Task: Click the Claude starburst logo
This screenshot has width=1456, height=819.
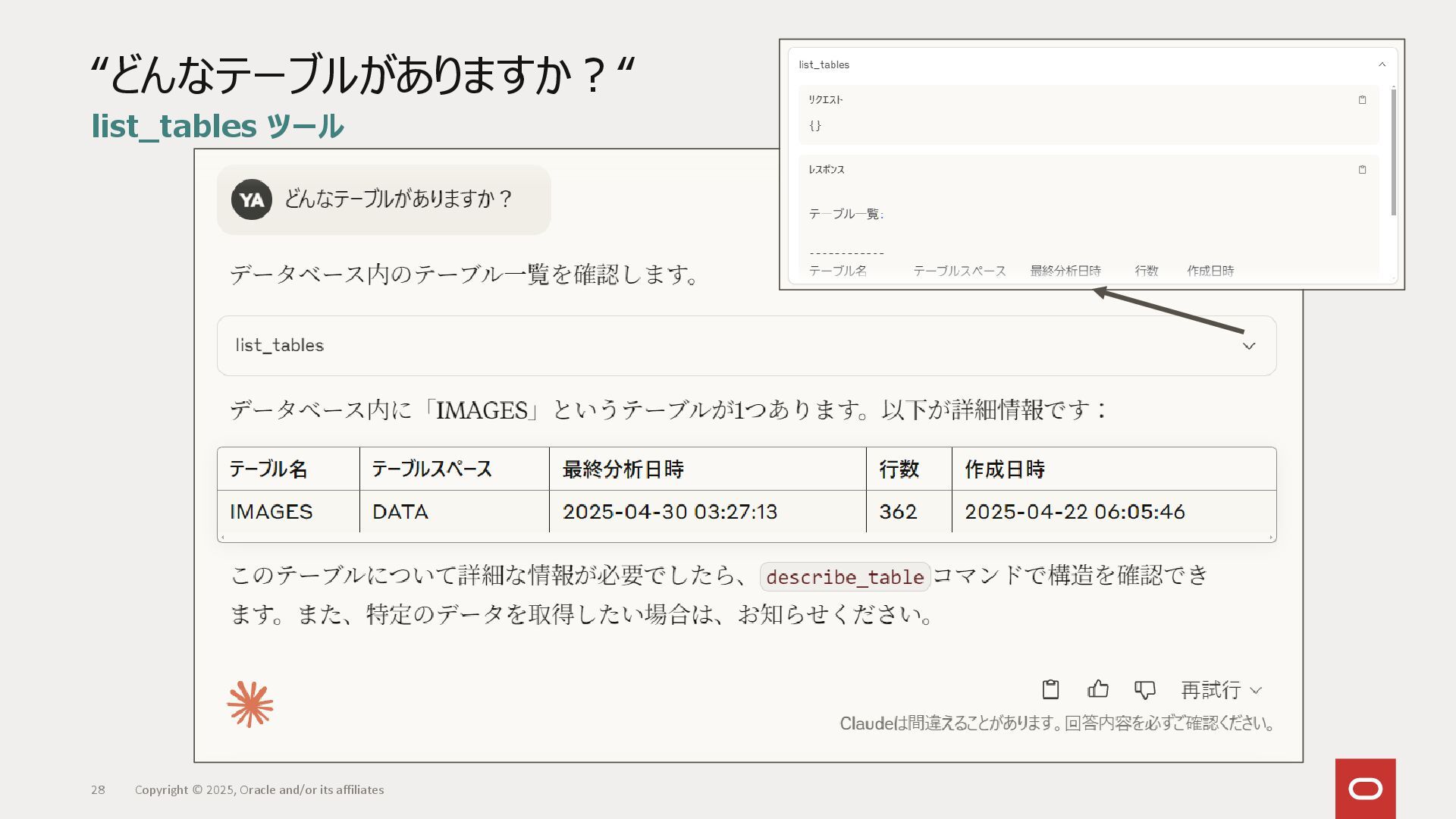Action: [x=250, y=704]
